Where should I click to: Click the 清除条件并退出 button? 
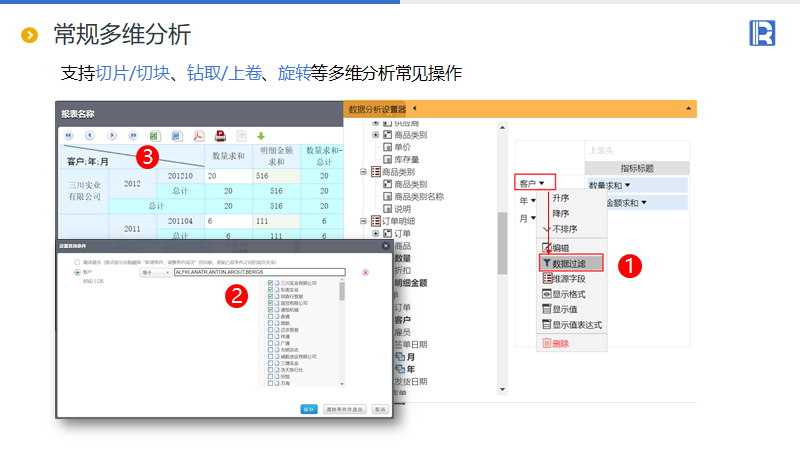[344, 409]
